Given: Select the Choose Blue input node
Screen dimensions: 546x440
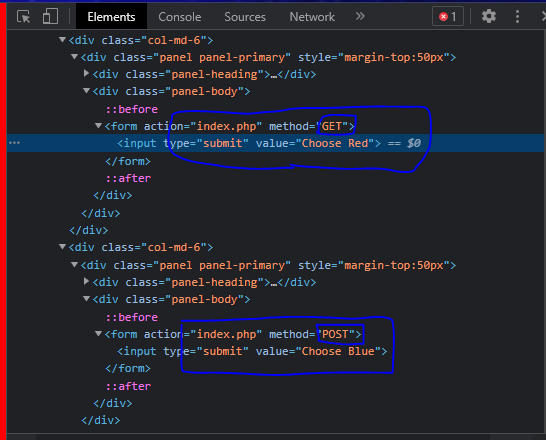Looking at the screenshot, I should (252, 351).
